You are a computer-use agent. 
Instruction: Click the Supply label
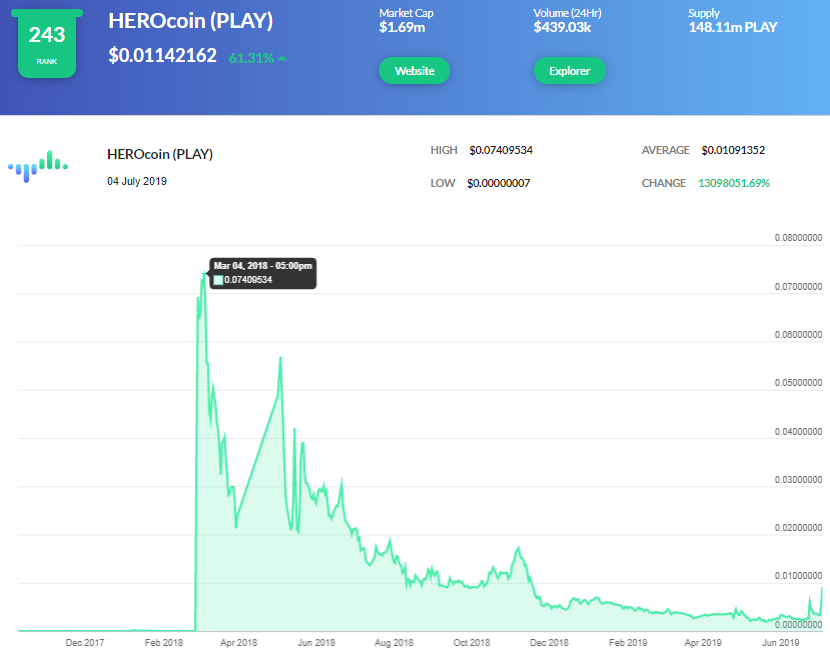704,13
